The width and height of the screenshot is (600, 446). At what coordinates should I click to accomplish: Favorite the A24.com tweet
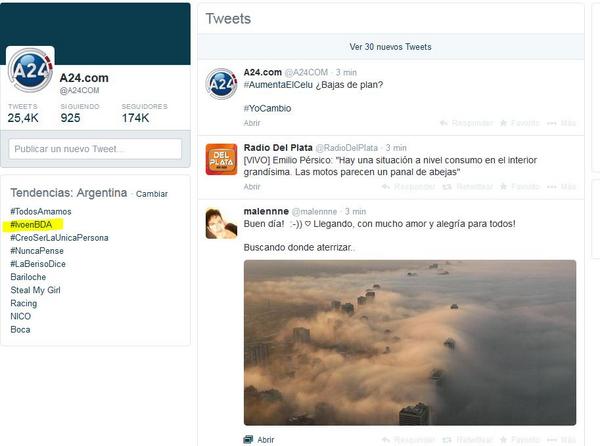pyautogui.click(x=520, y=123)
